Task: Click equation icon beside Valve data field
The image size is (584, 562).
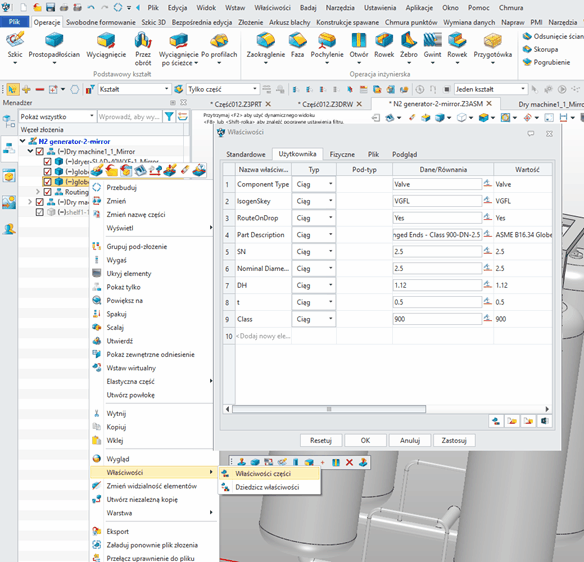Action: click(x=488, y=183)
